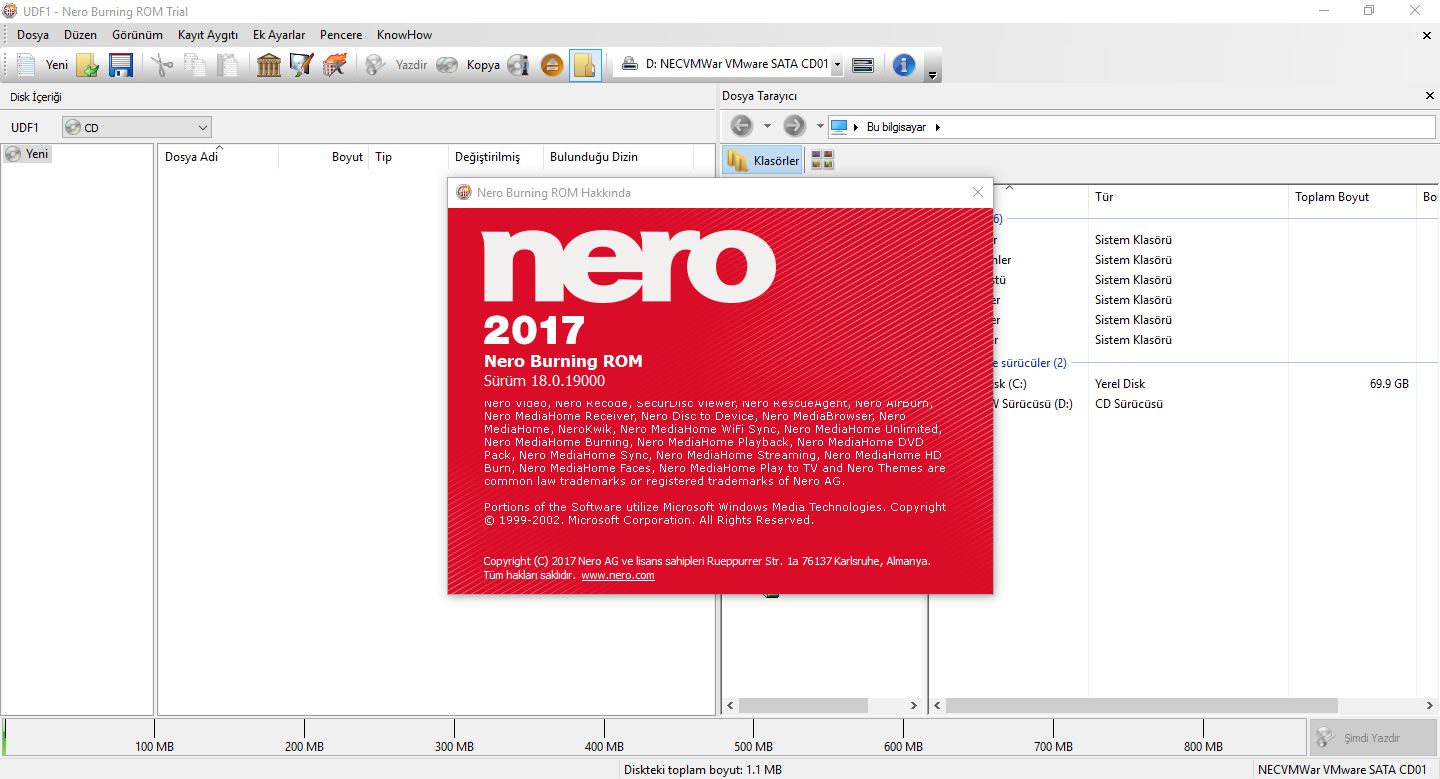
Task: Click the 69.9 GB total size value
Action: click(1389, 384)
